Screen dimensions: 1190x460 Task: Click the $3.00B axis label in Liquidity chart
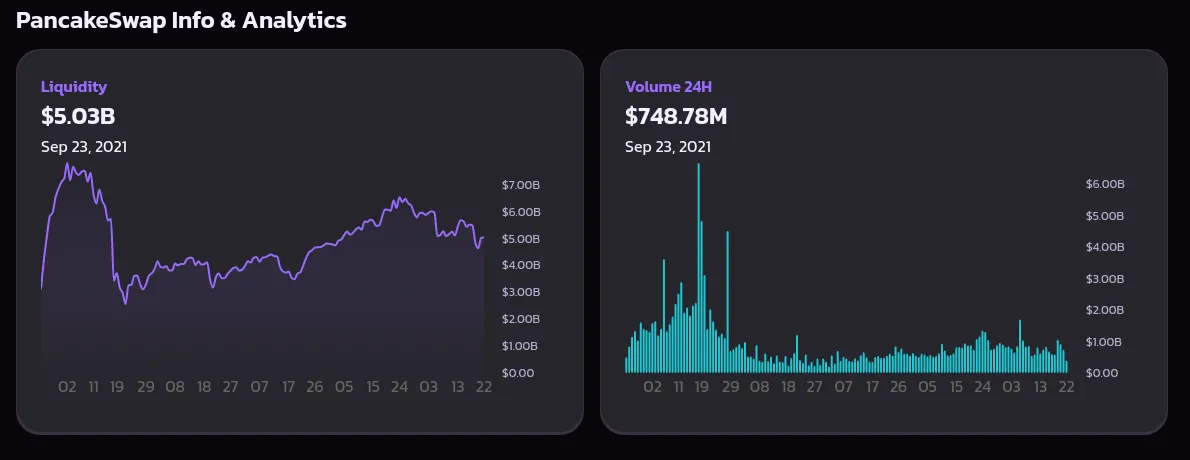(521, 292)
